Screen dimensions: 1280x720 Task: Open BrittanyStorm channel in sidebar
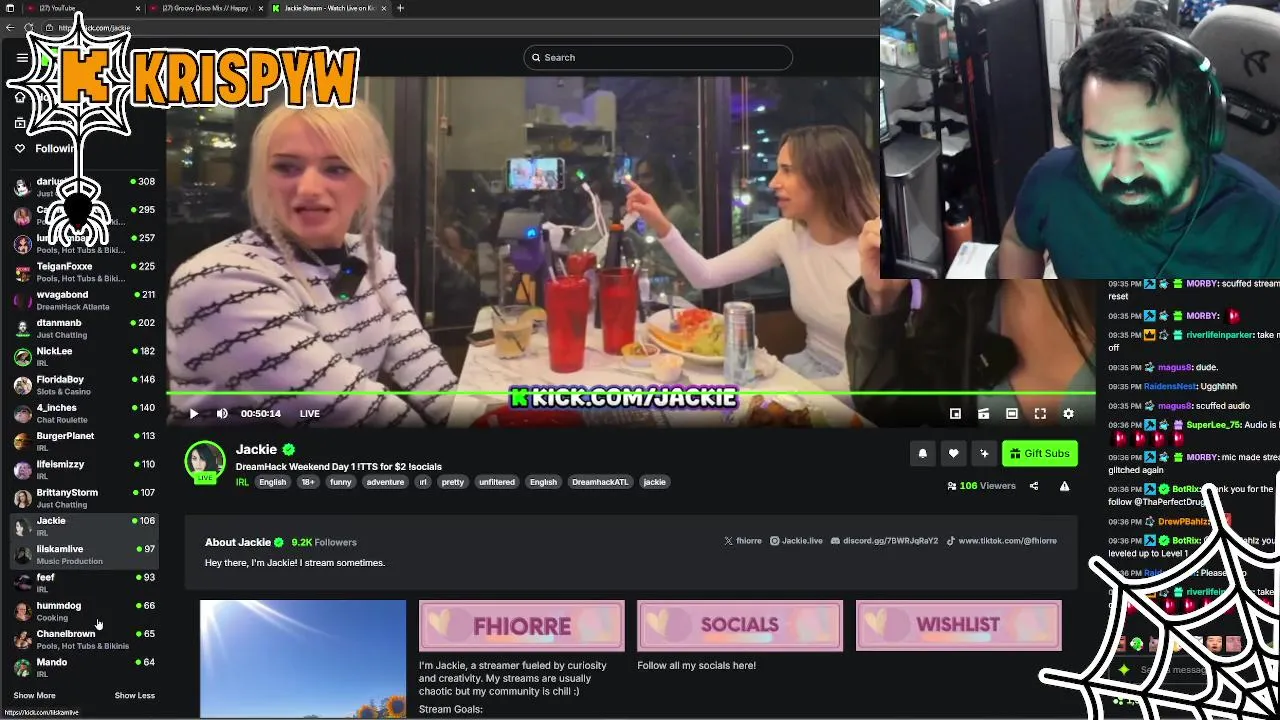point(84,498)
